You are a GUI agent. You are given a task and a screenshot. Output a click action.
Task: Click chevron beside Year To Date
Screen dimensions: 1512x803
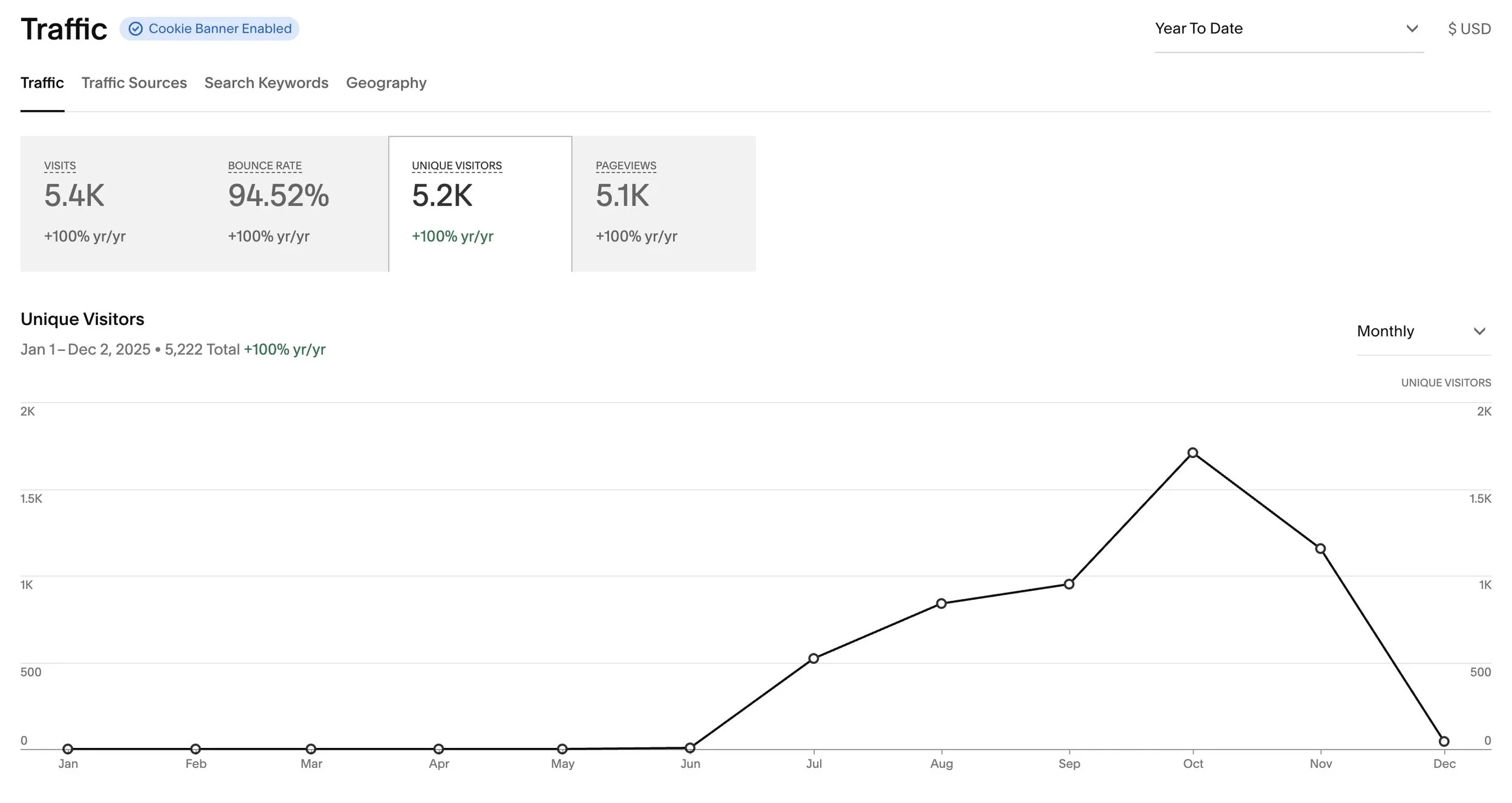[1412, 28]
